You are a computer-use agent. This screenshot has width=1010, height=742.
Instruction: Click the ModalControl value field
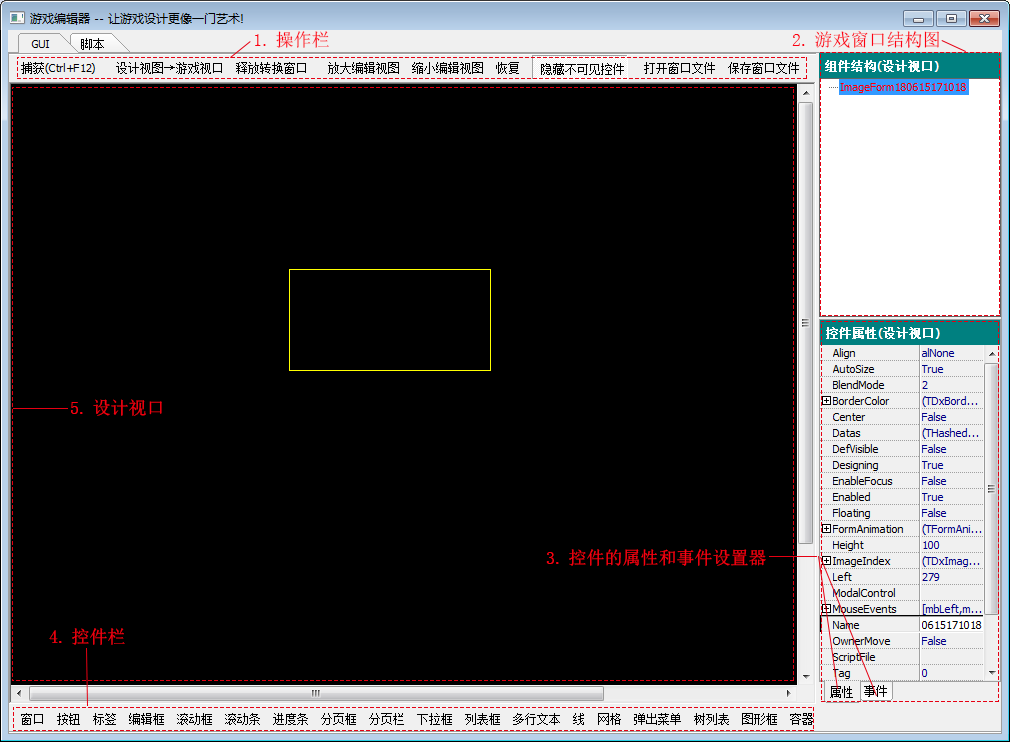coord(951,593)
